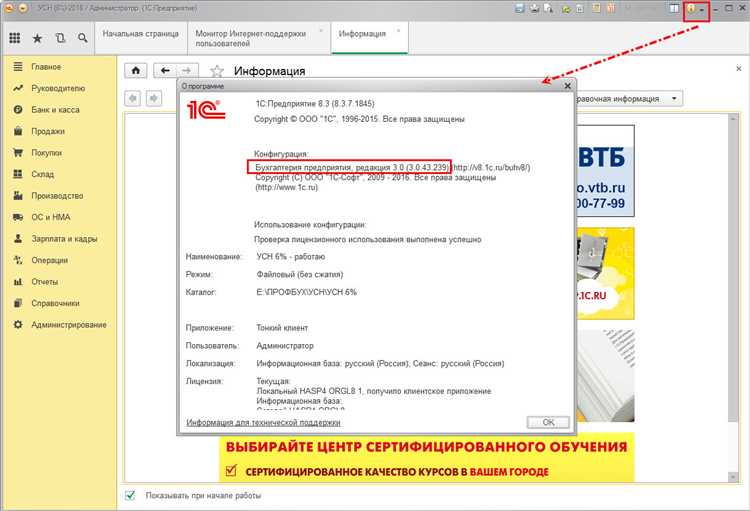The width and height of the screenshot is (750, 511).
Task: Click scrollbar up arrow on Информация page
Action: 733,119
